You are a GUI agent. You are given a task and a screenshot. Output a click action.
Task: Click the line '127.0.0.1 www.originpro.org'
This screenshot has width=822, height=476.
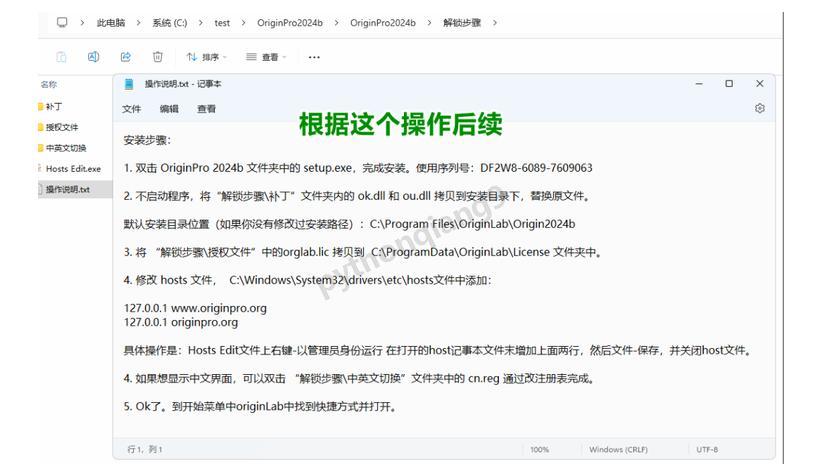[x=195, y=308]
